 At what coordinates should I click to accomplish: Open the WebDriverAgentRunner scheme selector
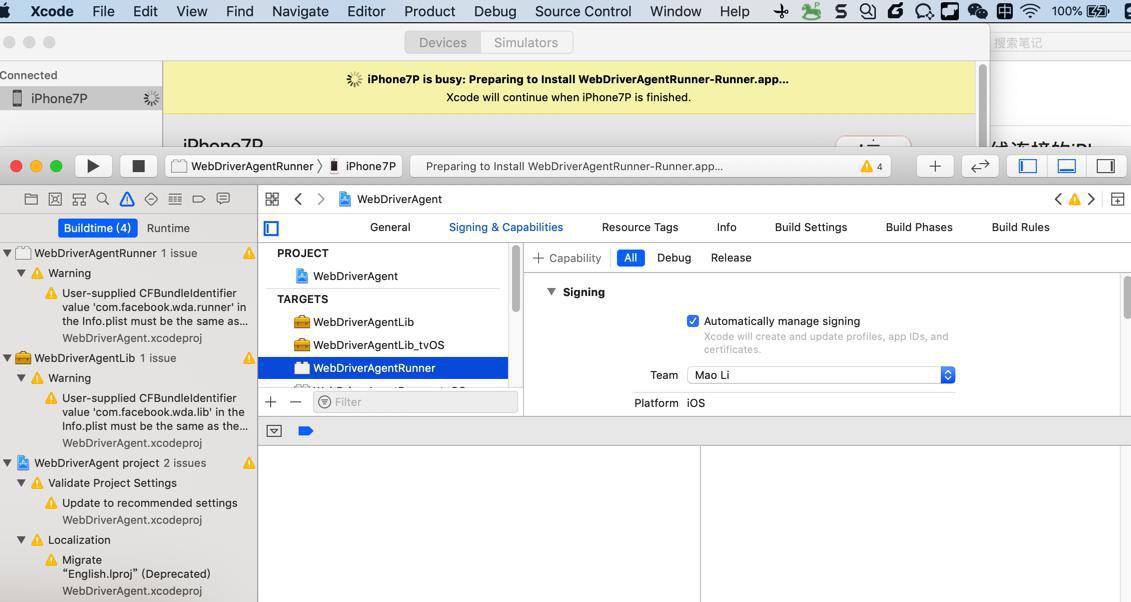tap(245, 167)
